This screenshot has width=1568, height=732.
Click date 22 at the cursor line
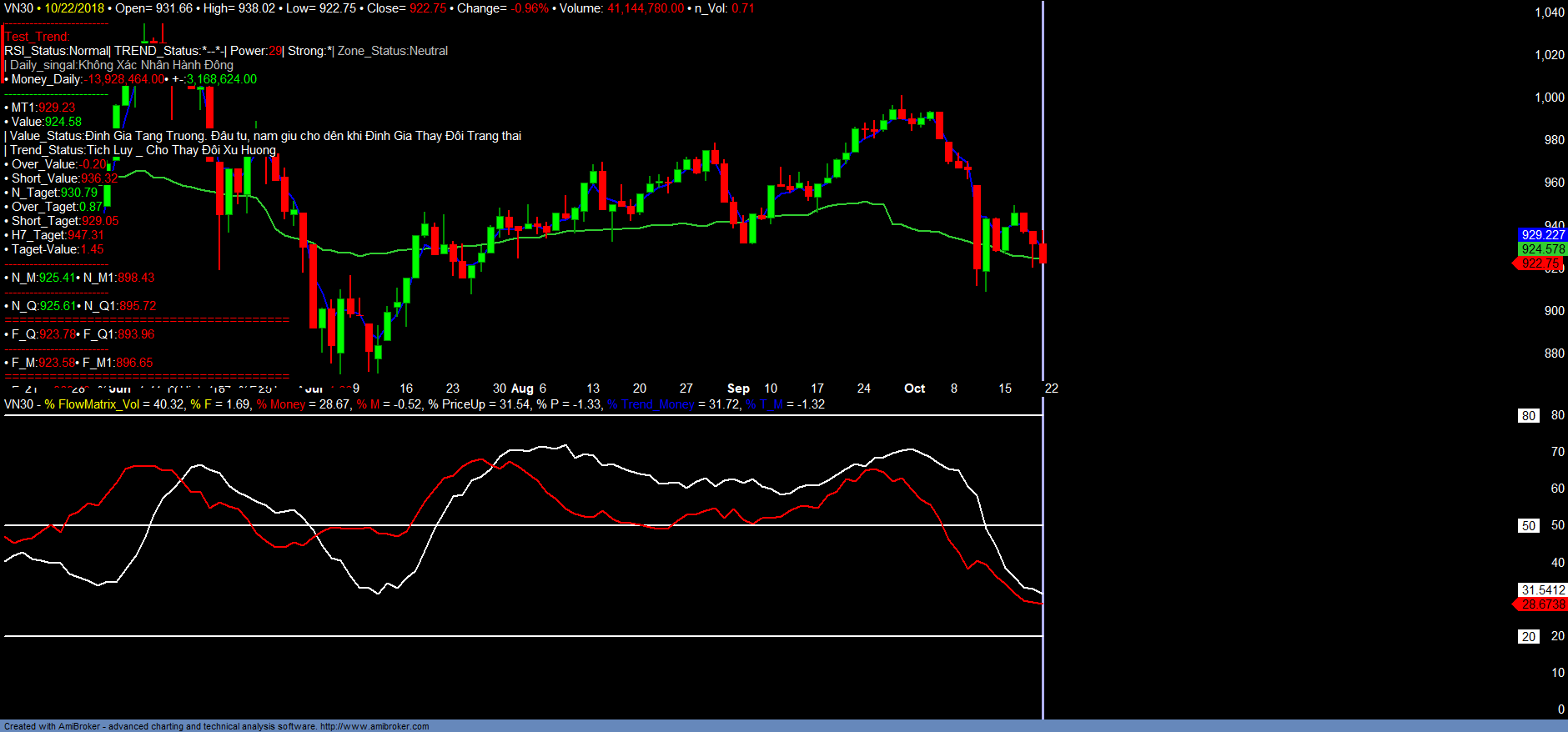pyautogui.click(x=1051, y=389)
